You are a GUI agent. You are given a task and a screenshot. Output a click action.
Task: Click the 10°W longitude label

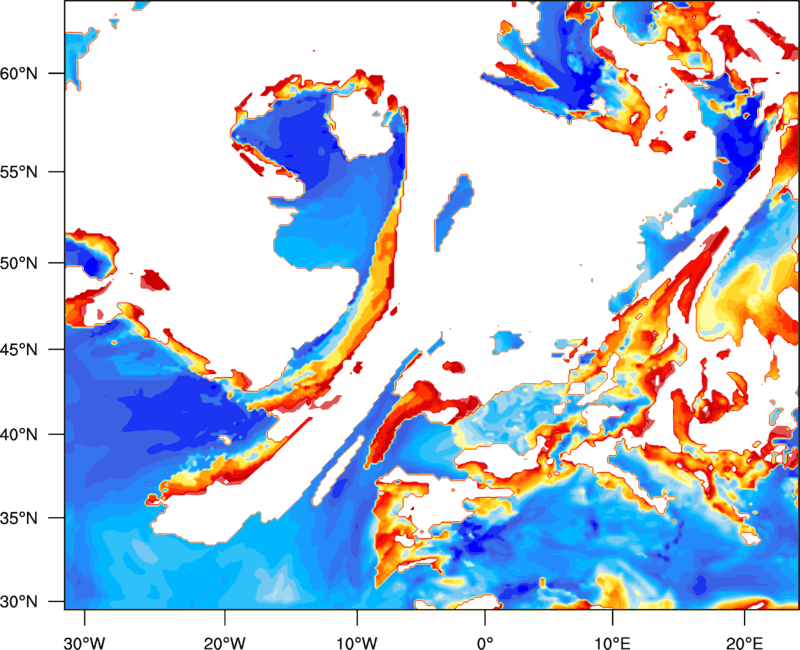point(357,643)
